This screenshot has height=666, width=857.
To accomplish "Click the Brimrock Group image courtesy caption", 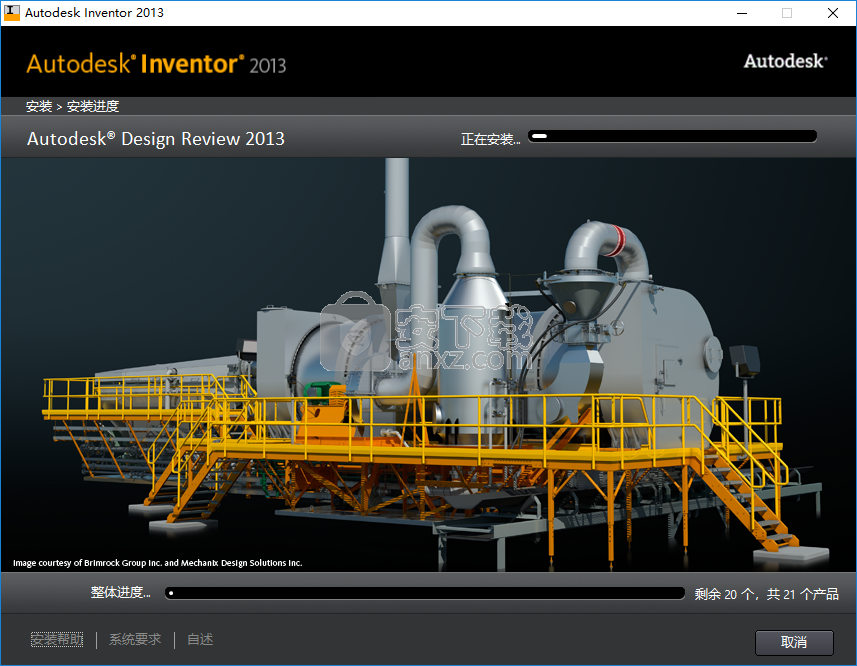I will coord(157,563).
